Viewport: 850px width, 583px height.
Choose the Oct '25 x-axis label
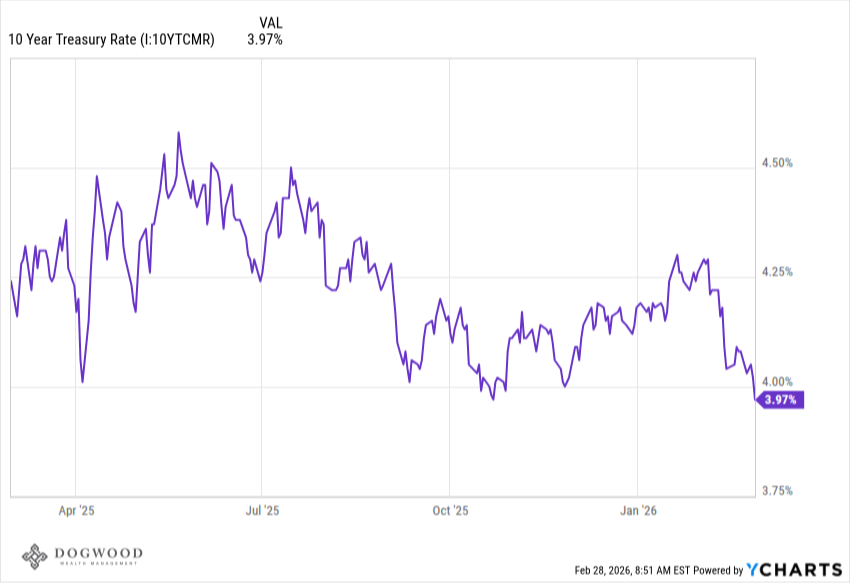(x=450, y=510)
